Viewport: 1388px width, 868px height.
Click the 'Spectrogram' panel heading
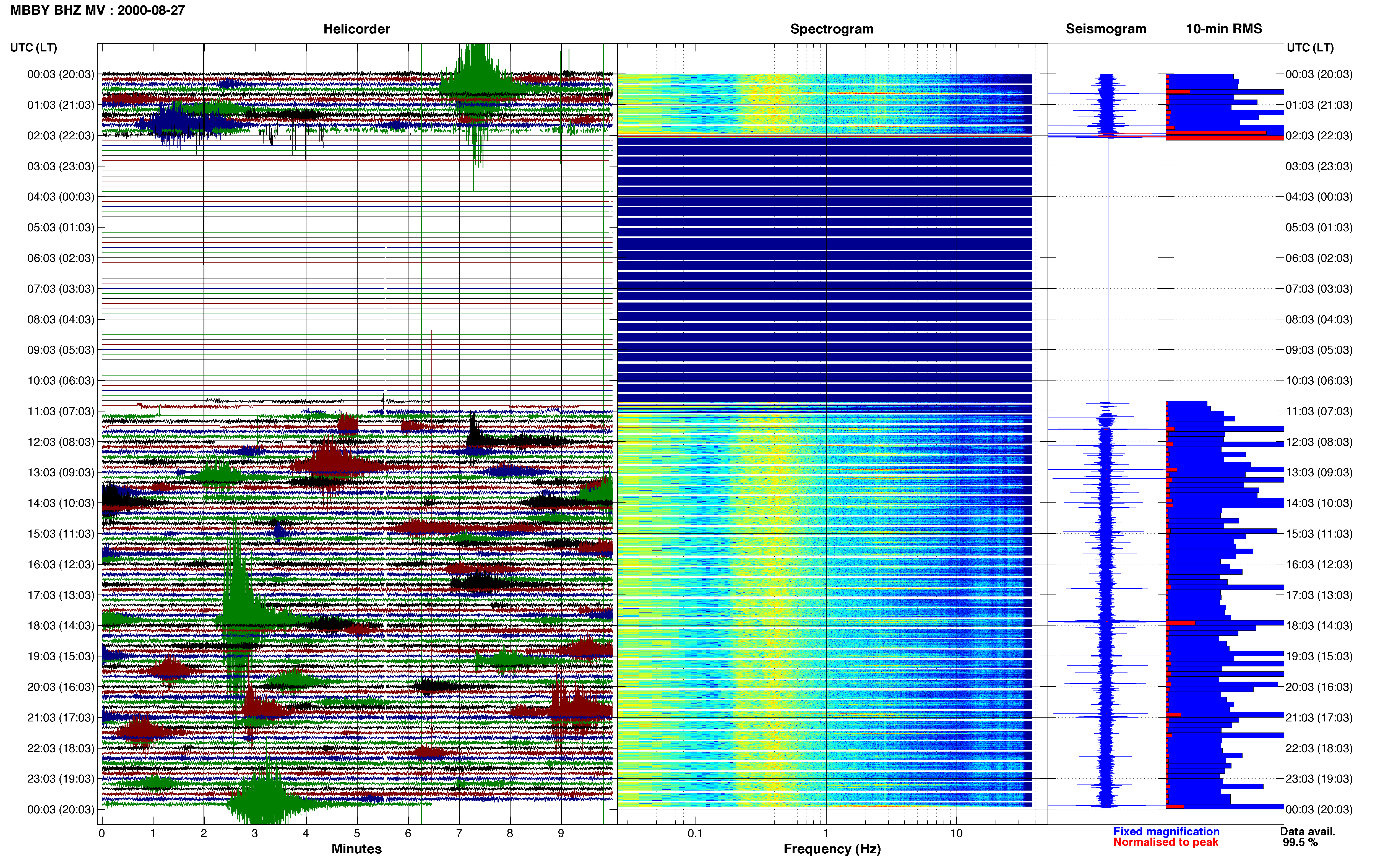[832, 29]
